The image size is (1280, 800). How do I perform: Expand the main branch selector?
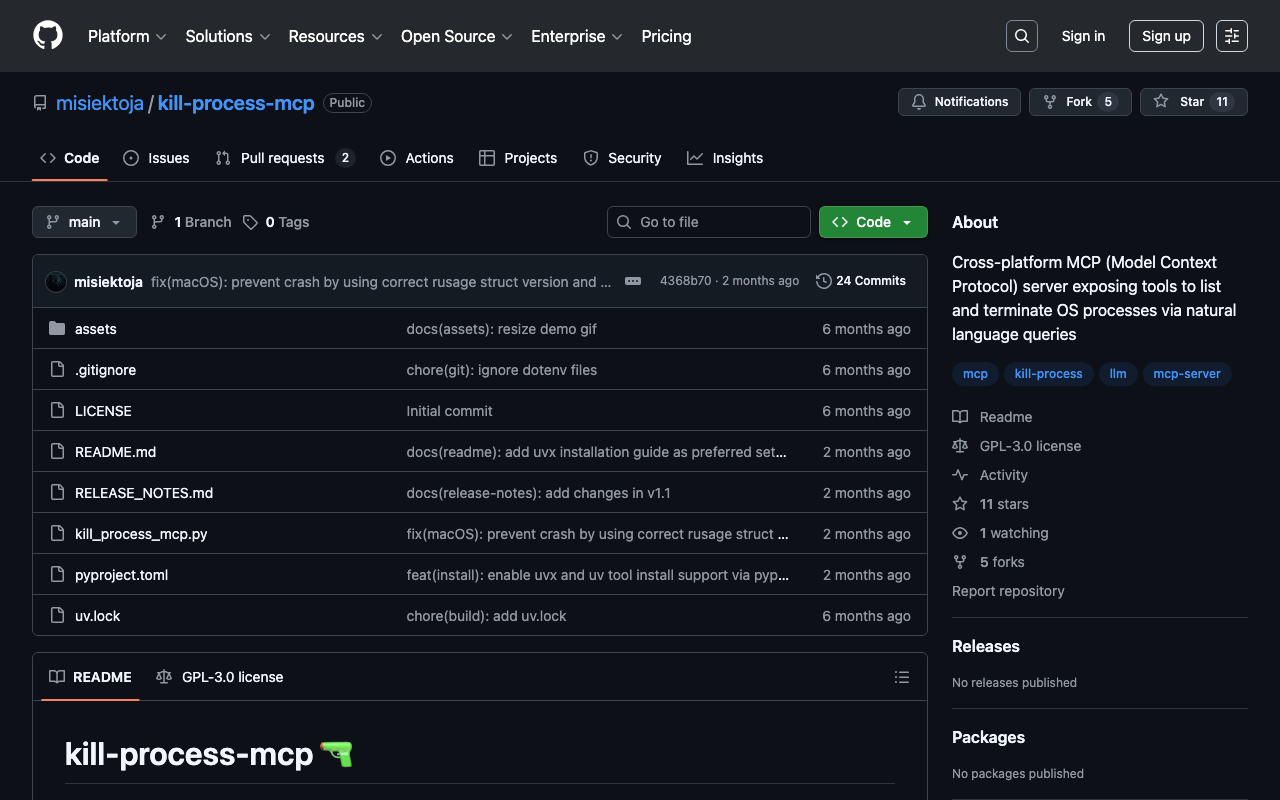point(84,222)
